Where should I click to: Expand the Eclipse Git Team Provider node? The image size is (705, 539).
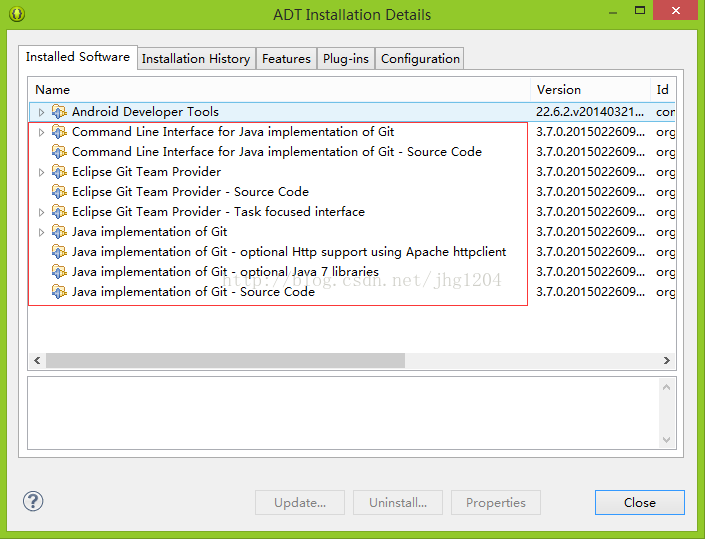point(41,172)
